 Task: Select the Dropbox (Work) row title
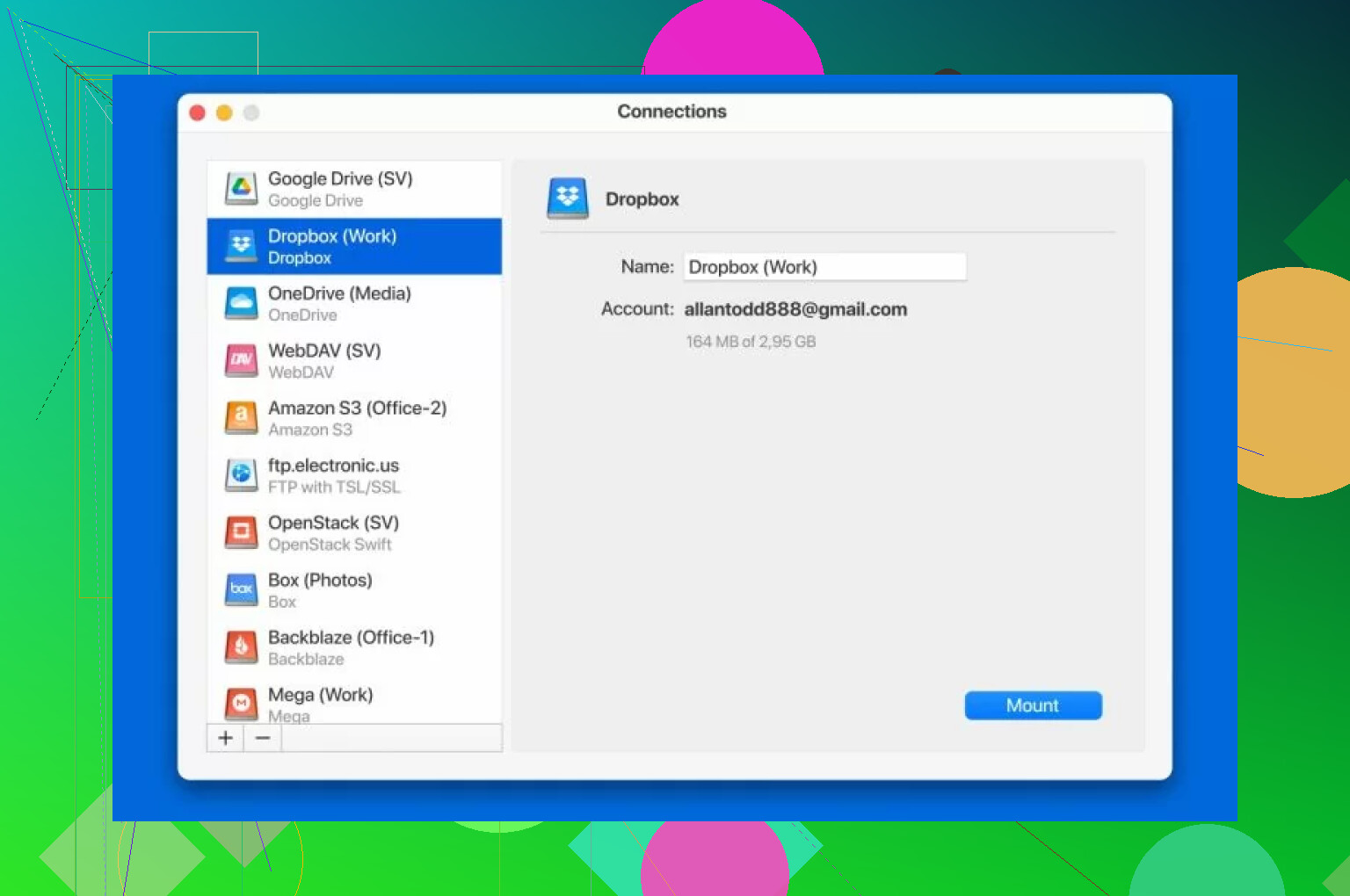pyautogui.click(x=332, y=236)
